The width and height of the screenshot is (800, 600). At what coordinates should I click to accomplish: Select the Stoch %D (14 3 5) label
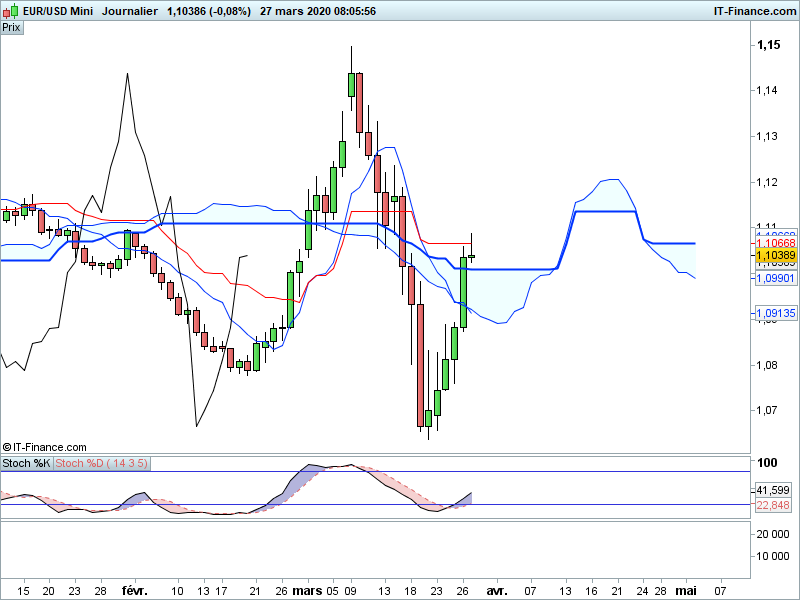pos(101,463)
